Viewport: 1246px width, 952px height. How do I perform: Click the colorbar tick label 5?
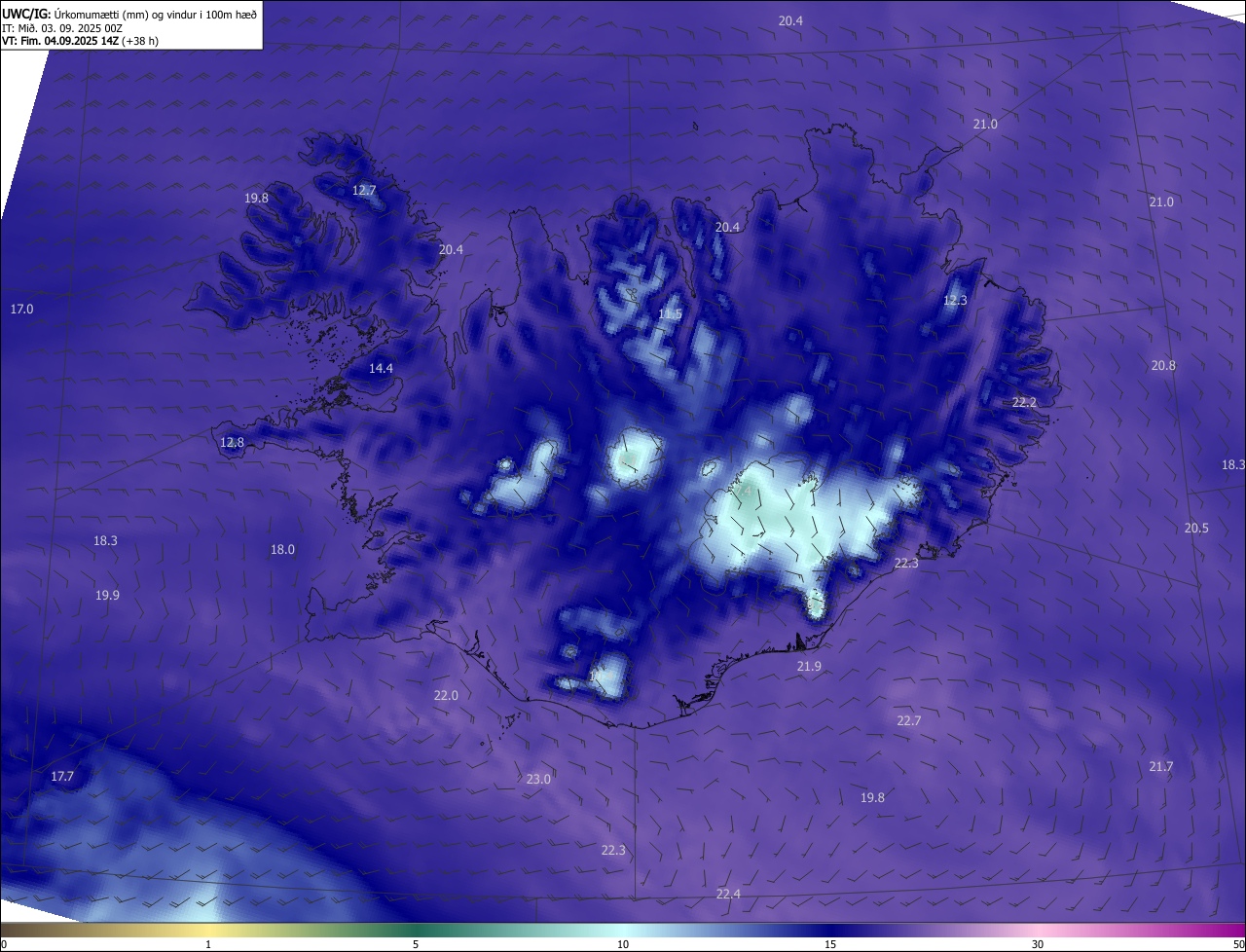click(x=416, y=944)
